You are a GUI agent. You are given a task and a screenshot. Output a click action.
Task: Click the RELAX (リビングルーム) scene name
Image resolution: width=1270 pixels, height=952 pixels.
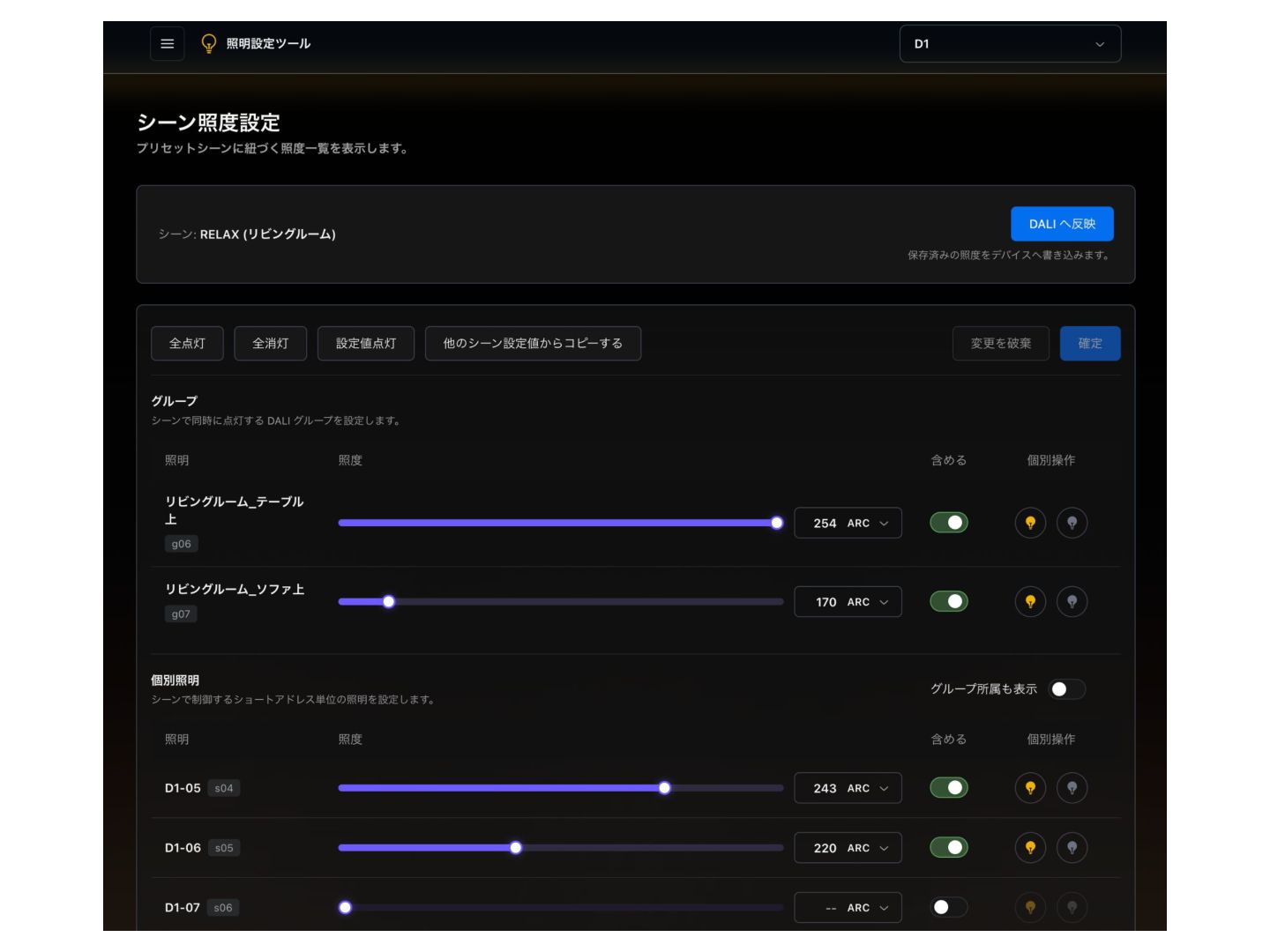click(x=268, y=234)
